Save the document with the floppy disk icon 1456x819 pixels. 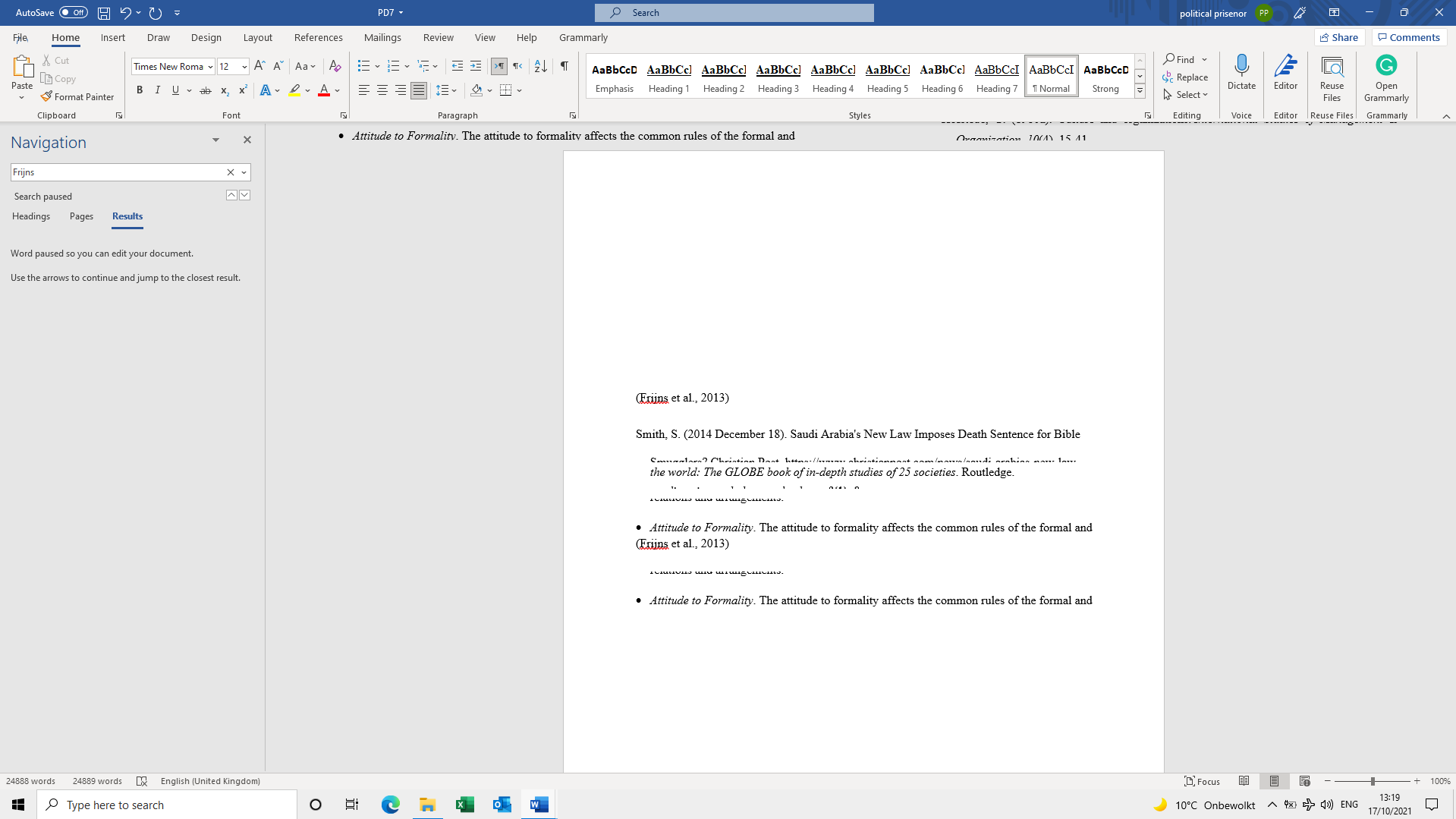(104, 13)
